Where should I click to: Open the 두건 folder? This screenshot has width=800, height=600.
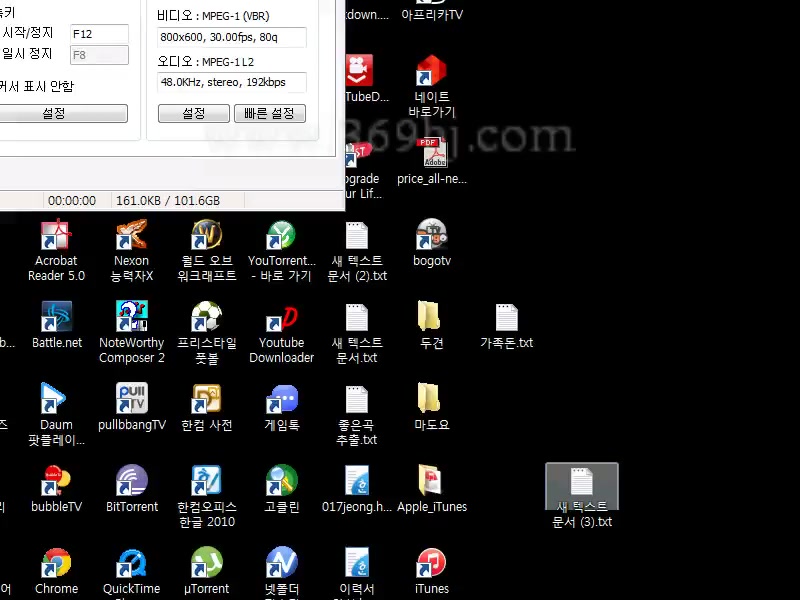click(431, 319)
